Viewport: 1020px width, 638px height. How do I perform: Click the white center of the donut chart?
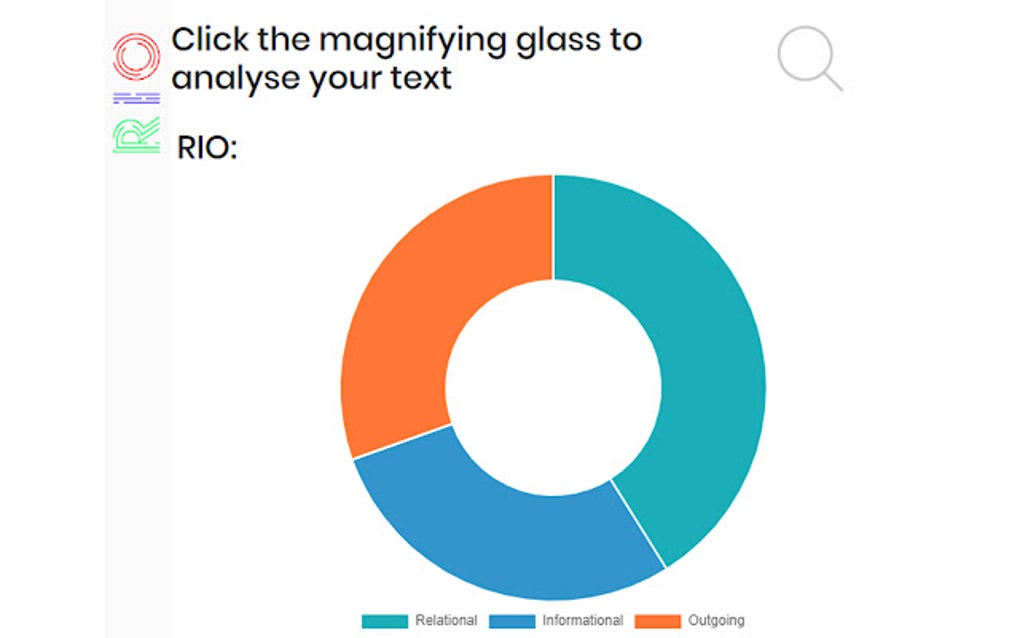(553, 386)
